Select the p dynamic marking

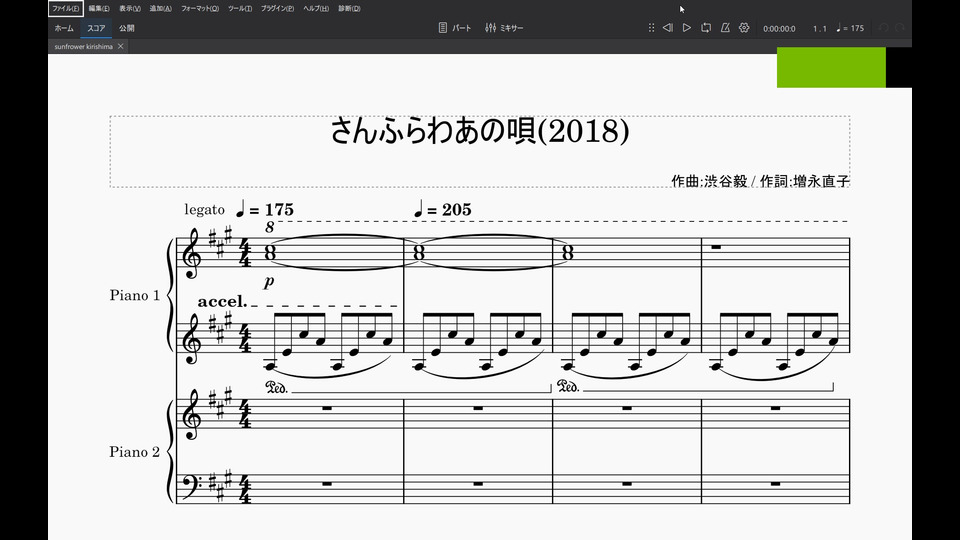coord(269,282)
